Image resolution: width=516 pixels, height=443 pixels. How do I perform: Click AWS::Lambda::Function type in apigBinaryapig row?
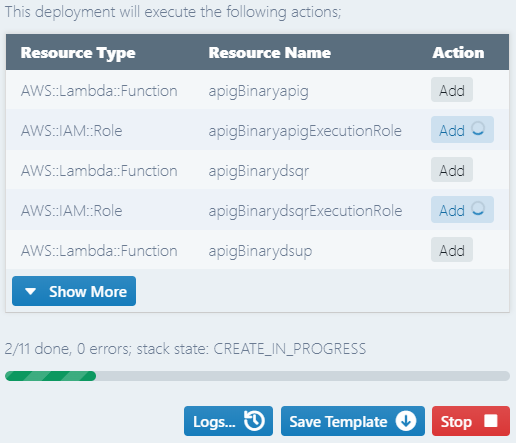coord(99,91)
